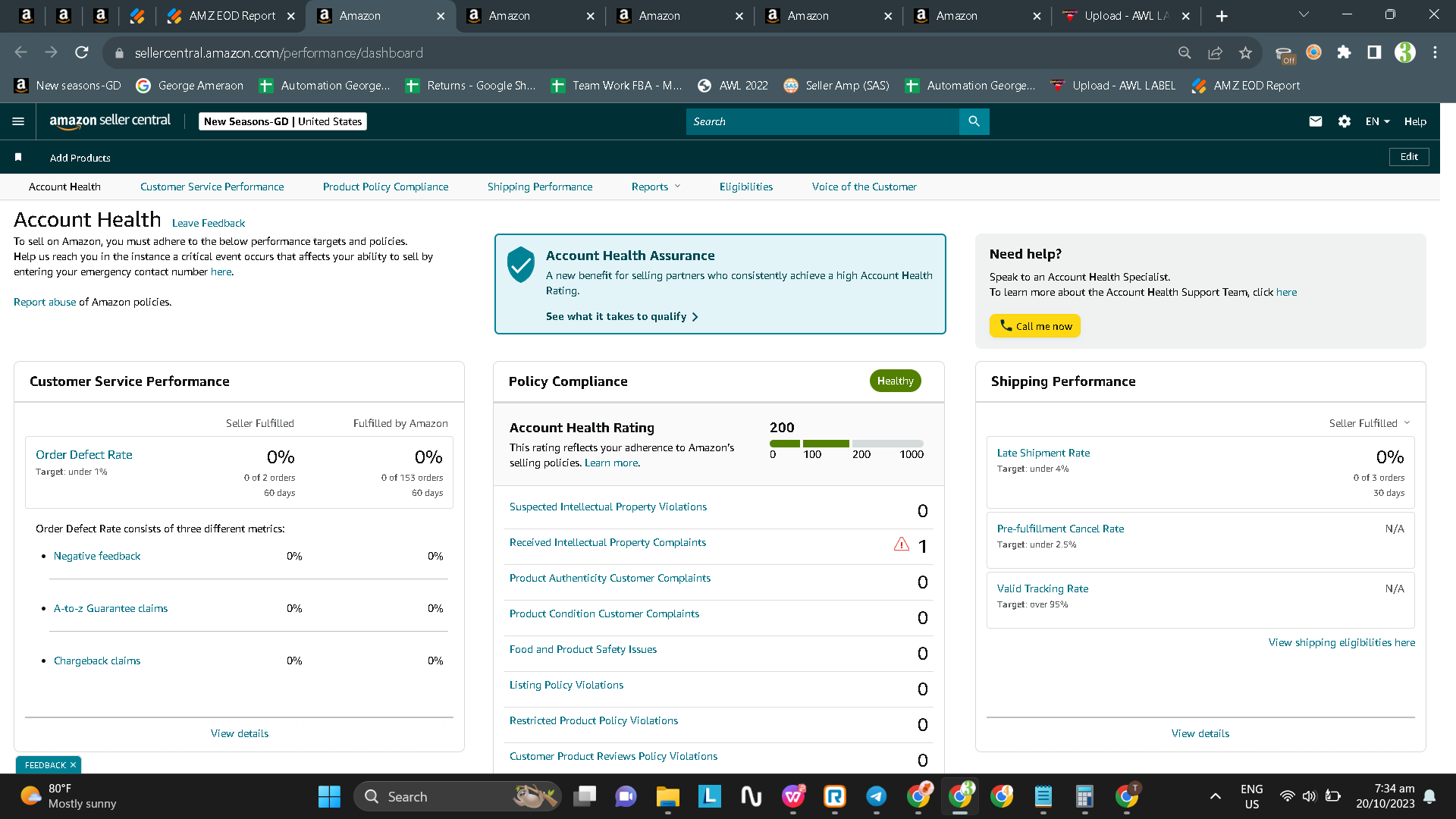1456x819 pixels.
Task: Click the Account Health Rating progress bar
Action: tap(846, 443)
